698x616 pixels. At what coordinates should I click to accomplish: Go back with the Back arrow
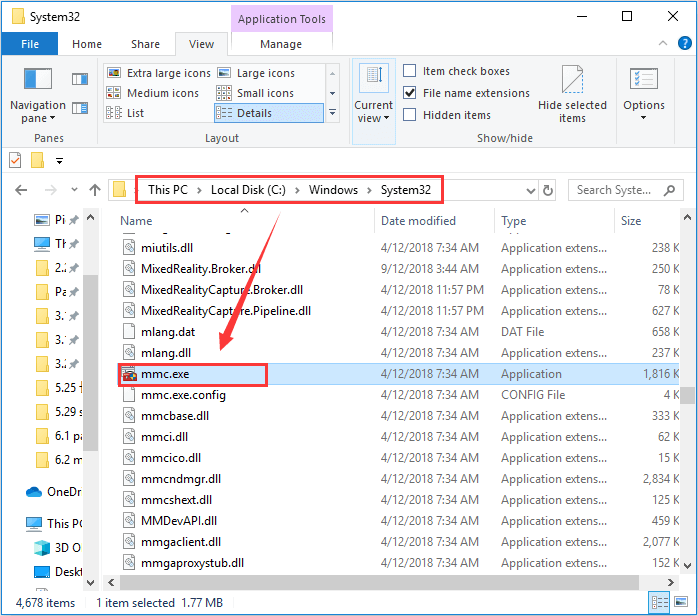click(x=21, y=190)
